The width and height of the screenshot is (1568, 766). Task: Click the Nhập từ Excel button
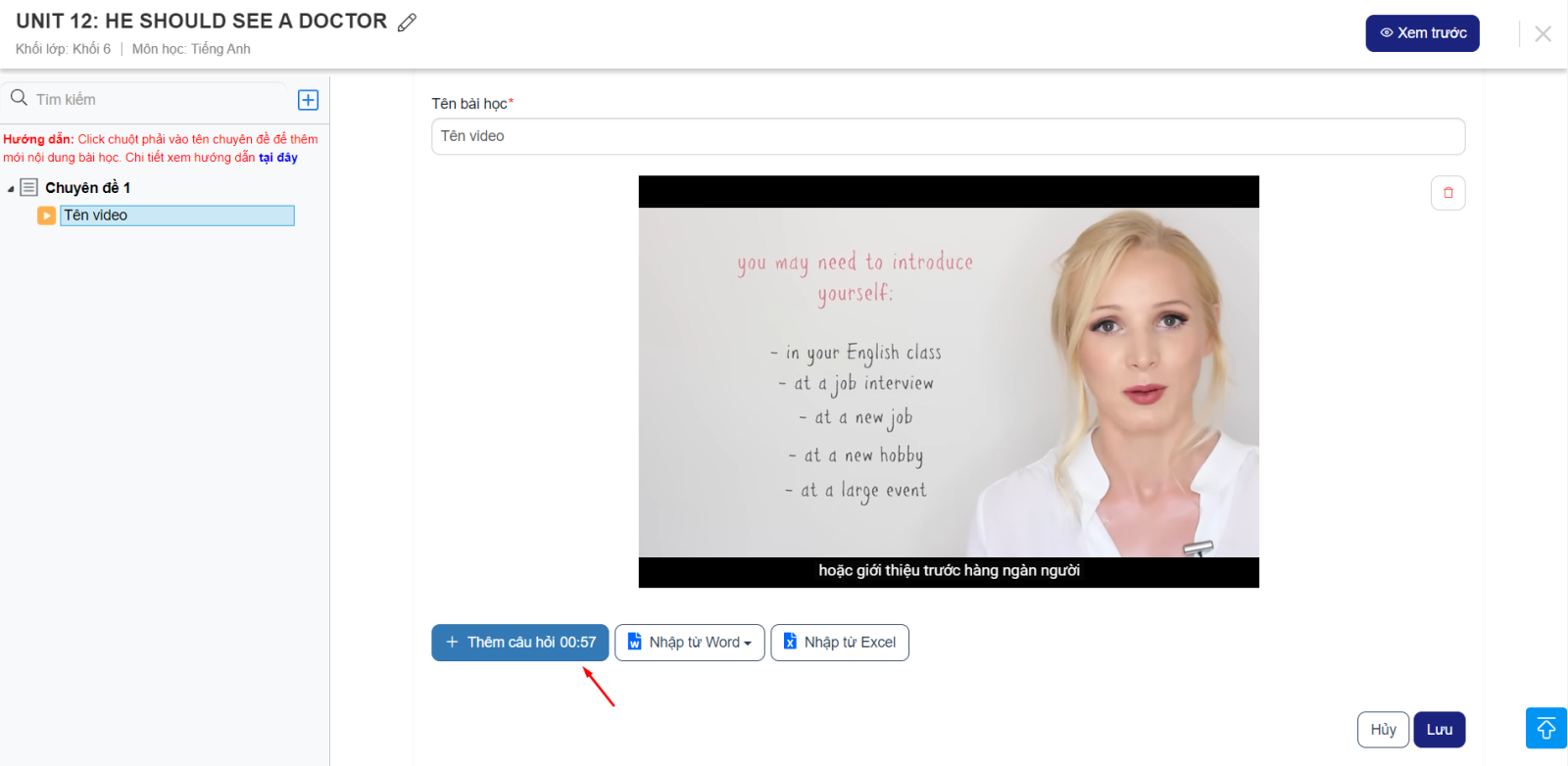pos(839,643)
